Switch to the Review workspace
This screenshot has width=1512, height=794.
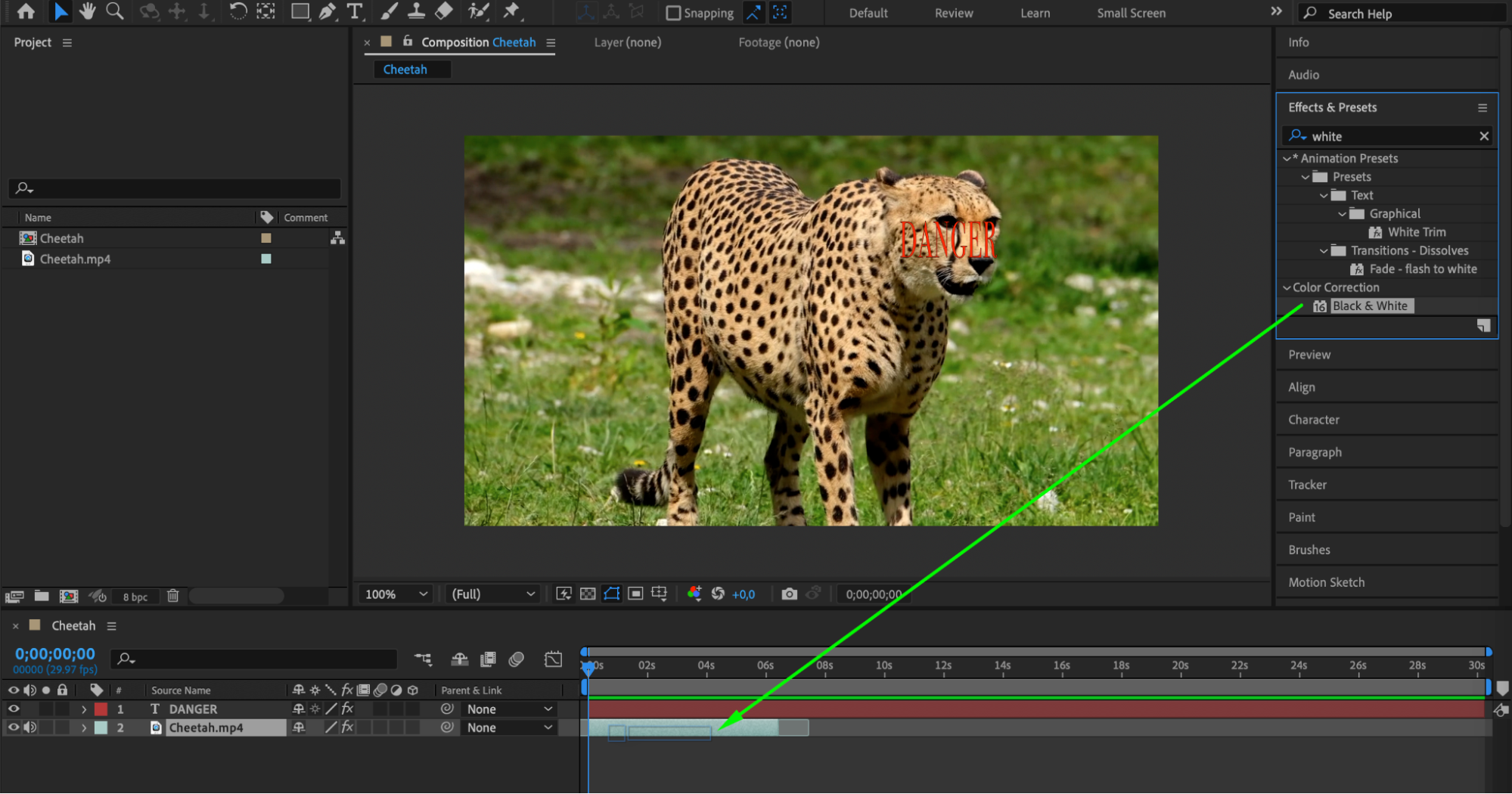point(953,13)
